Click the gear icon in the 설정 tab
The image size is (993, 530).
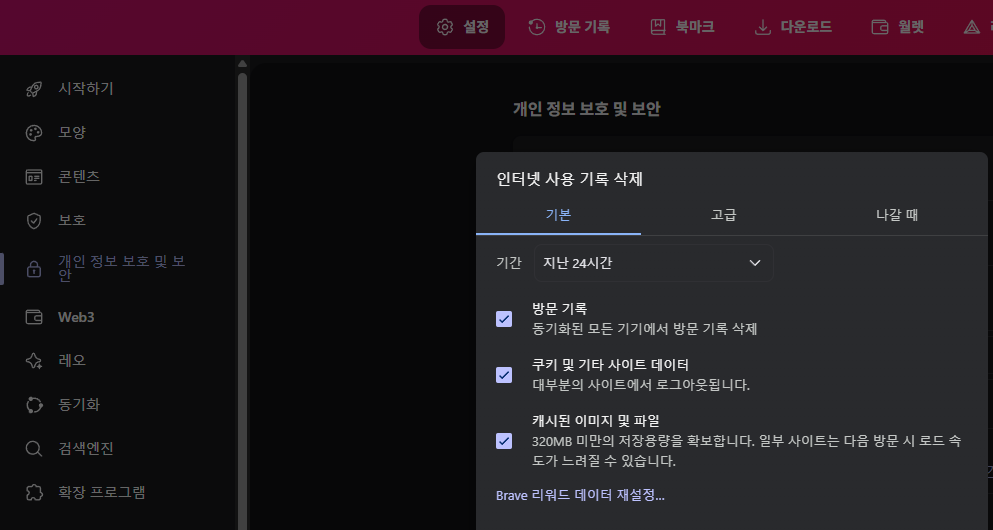[x=445, y=27]
